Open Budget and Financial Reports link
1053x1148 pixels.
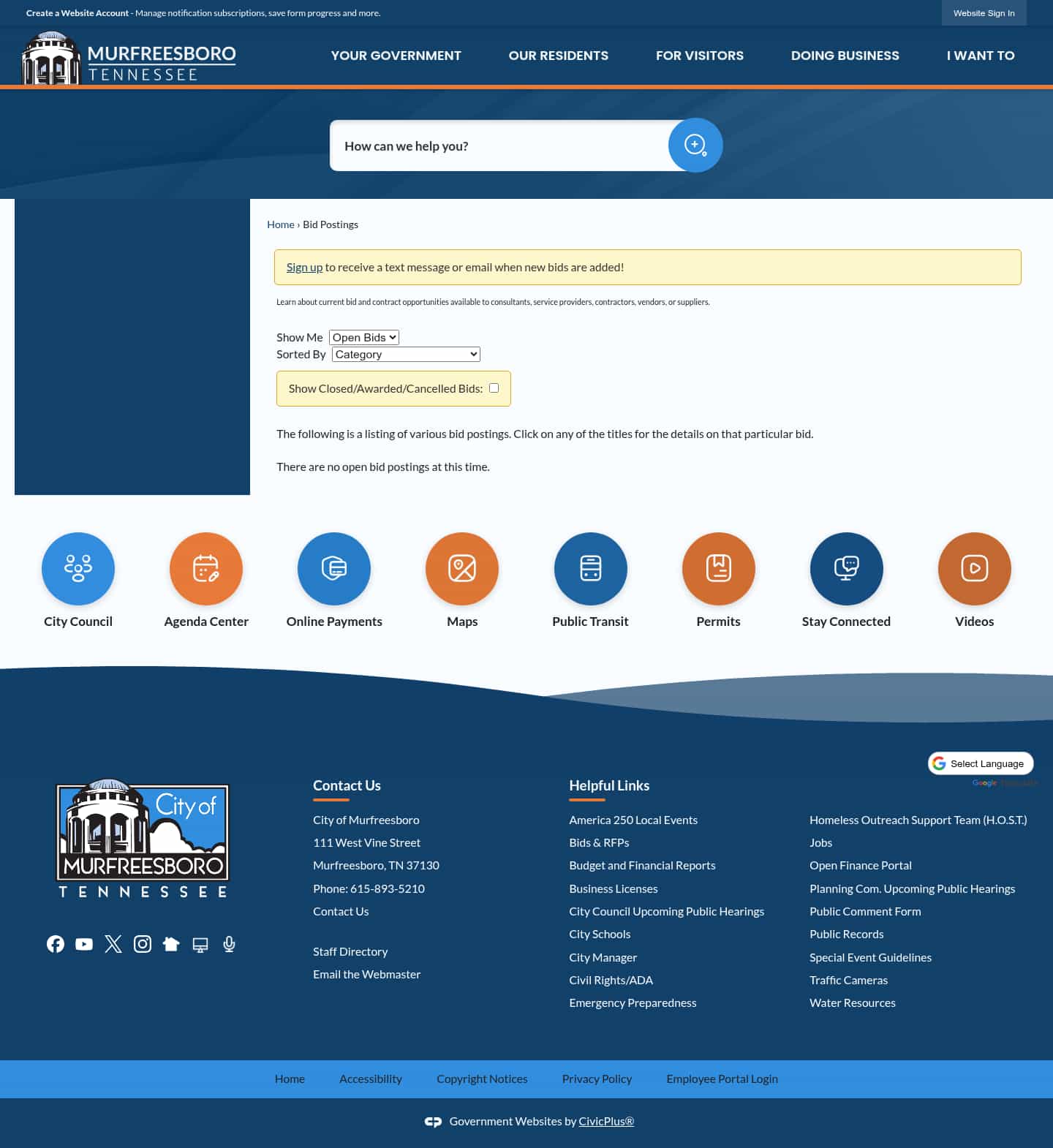[643, 866]
